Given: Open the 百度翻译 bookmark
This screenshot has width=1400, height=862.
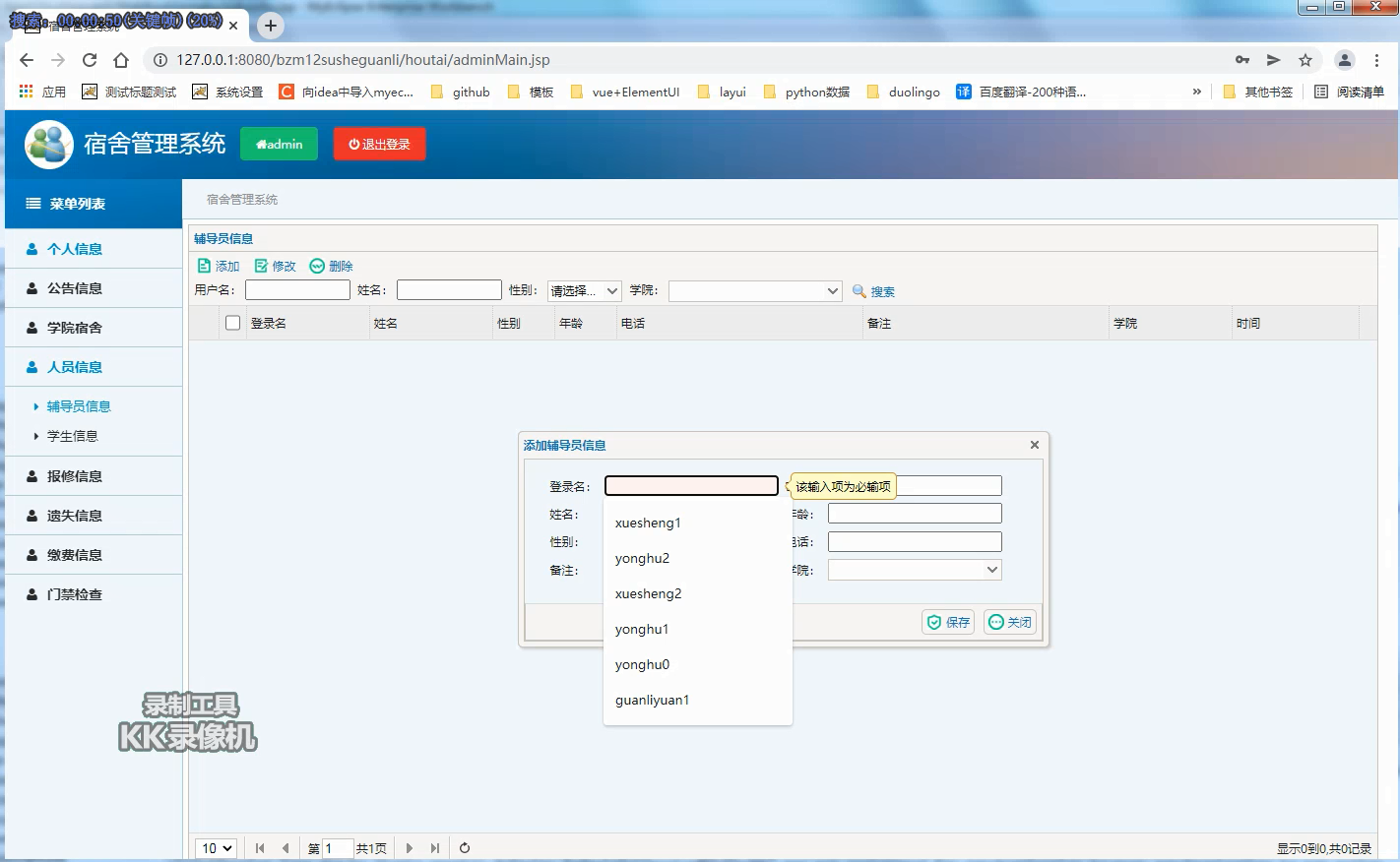Looking at the screenshot, I should pos(1021,92).
